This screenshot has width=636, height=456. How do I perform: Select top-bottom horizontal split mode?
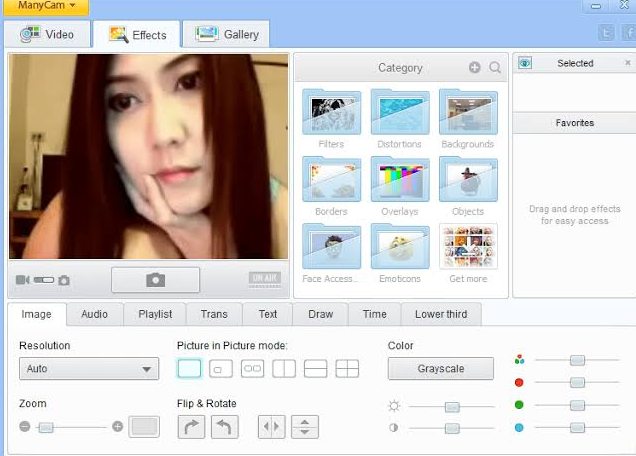[316, 368]
